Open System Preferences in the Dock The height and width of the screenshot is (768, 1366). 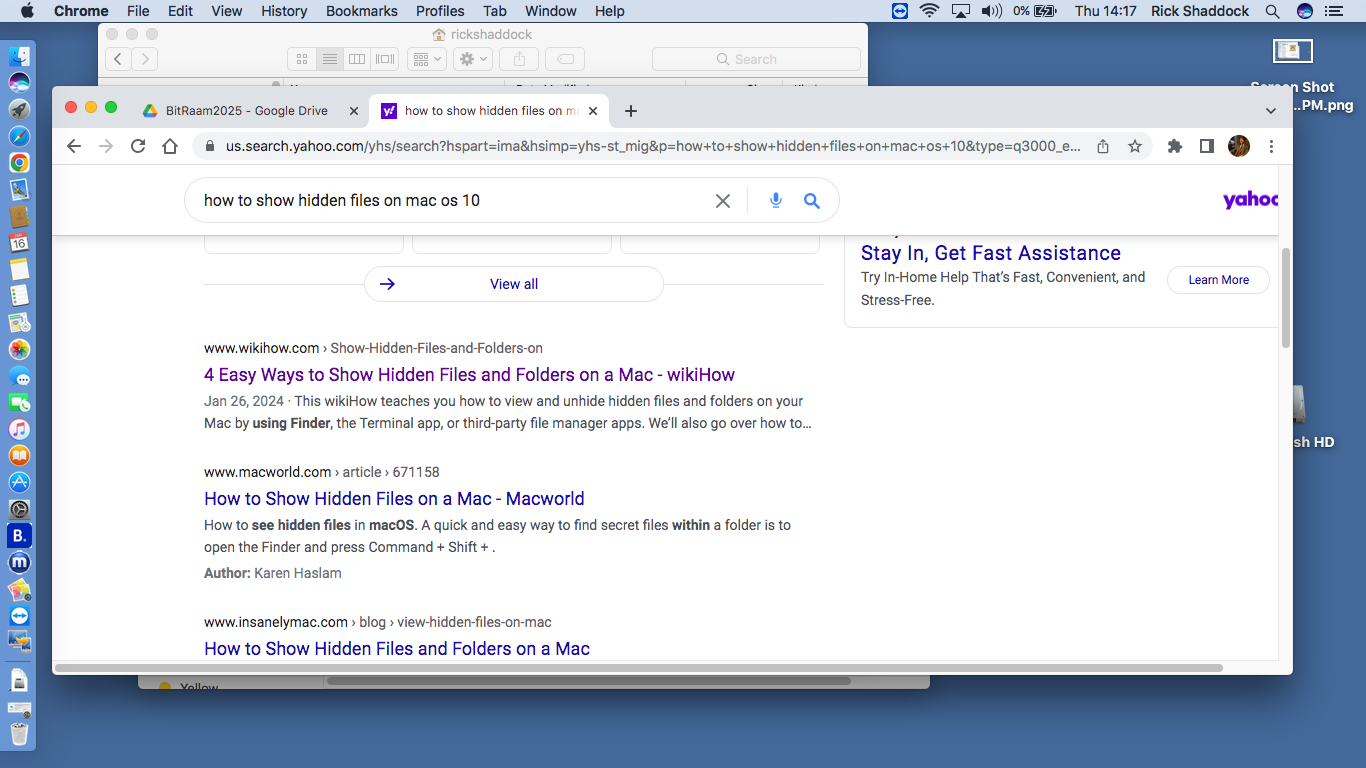click(x=19, y=509)
